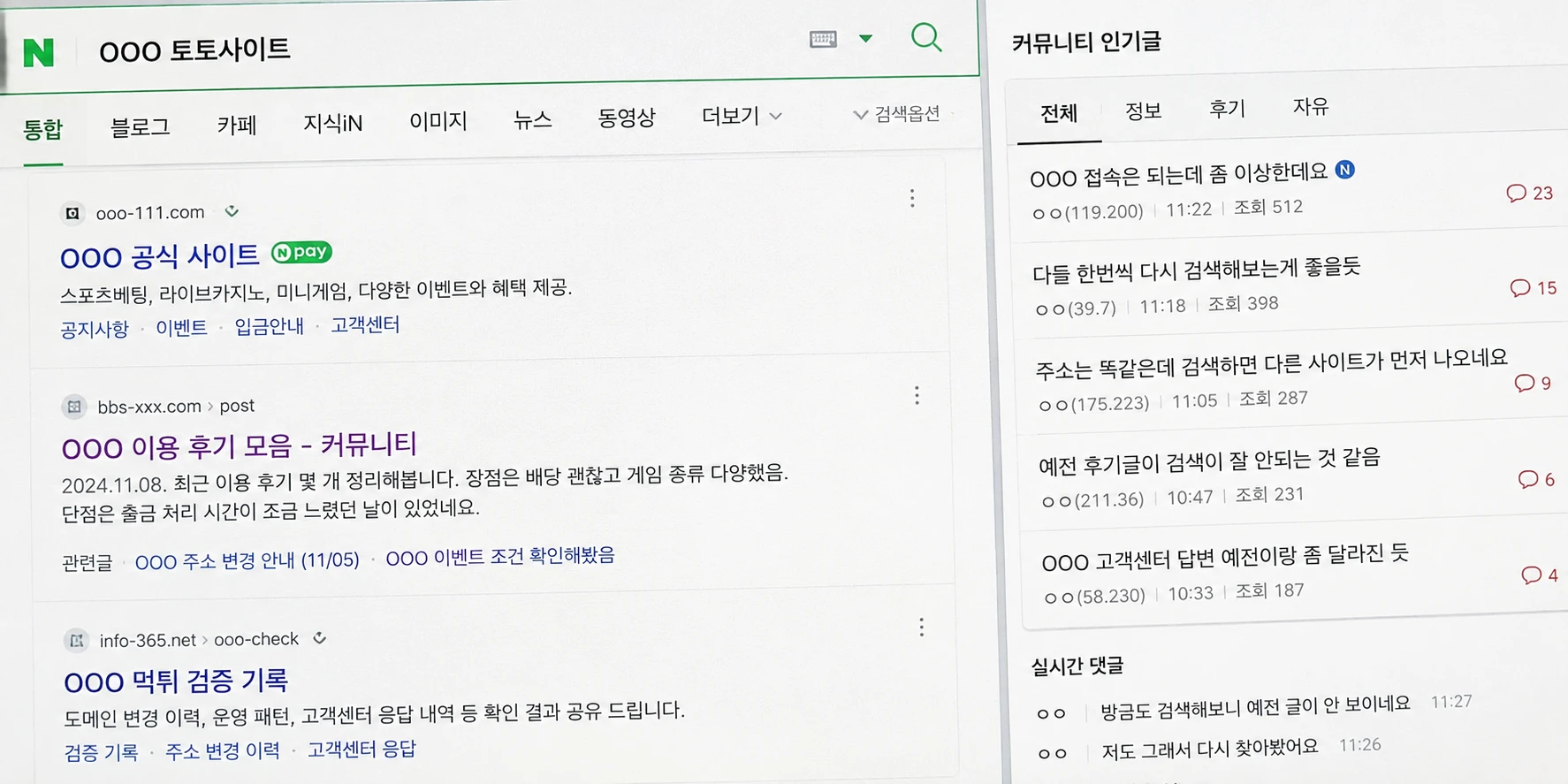Switch to the 블로그 tab
Image resolution: width=1568 pixels, height=784 pixels.
pos(140,126)
